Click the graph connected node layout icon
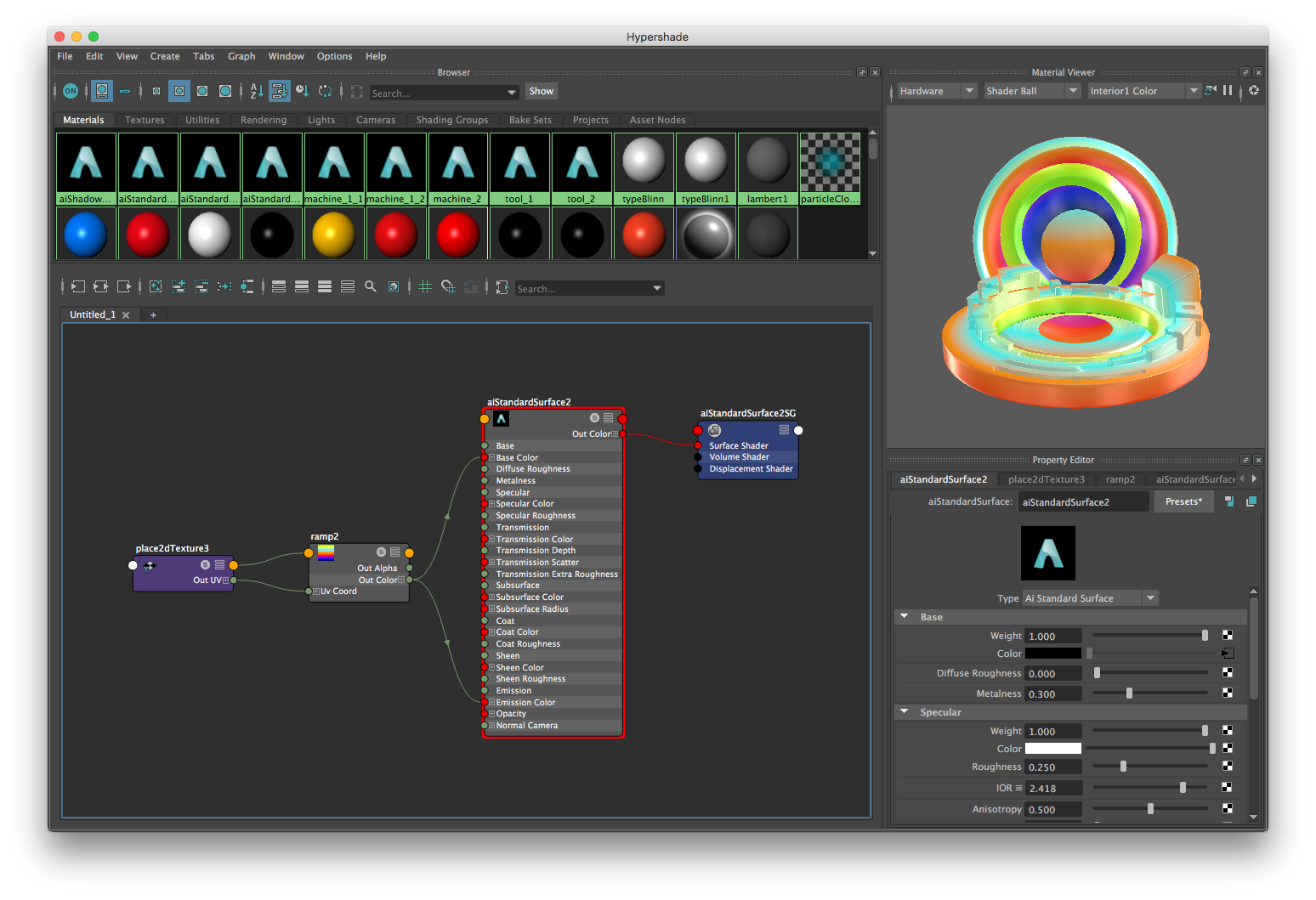This screenshot has height=900, width=1316. [247, 287]
